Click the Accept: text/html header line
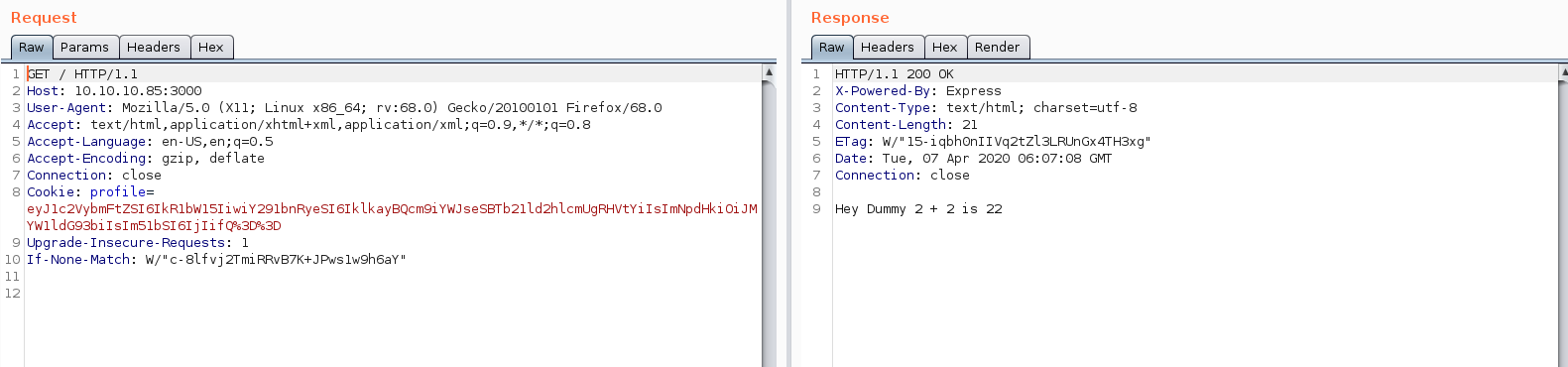This screenshot has height=367, width=1568. (x=308, y=125)
